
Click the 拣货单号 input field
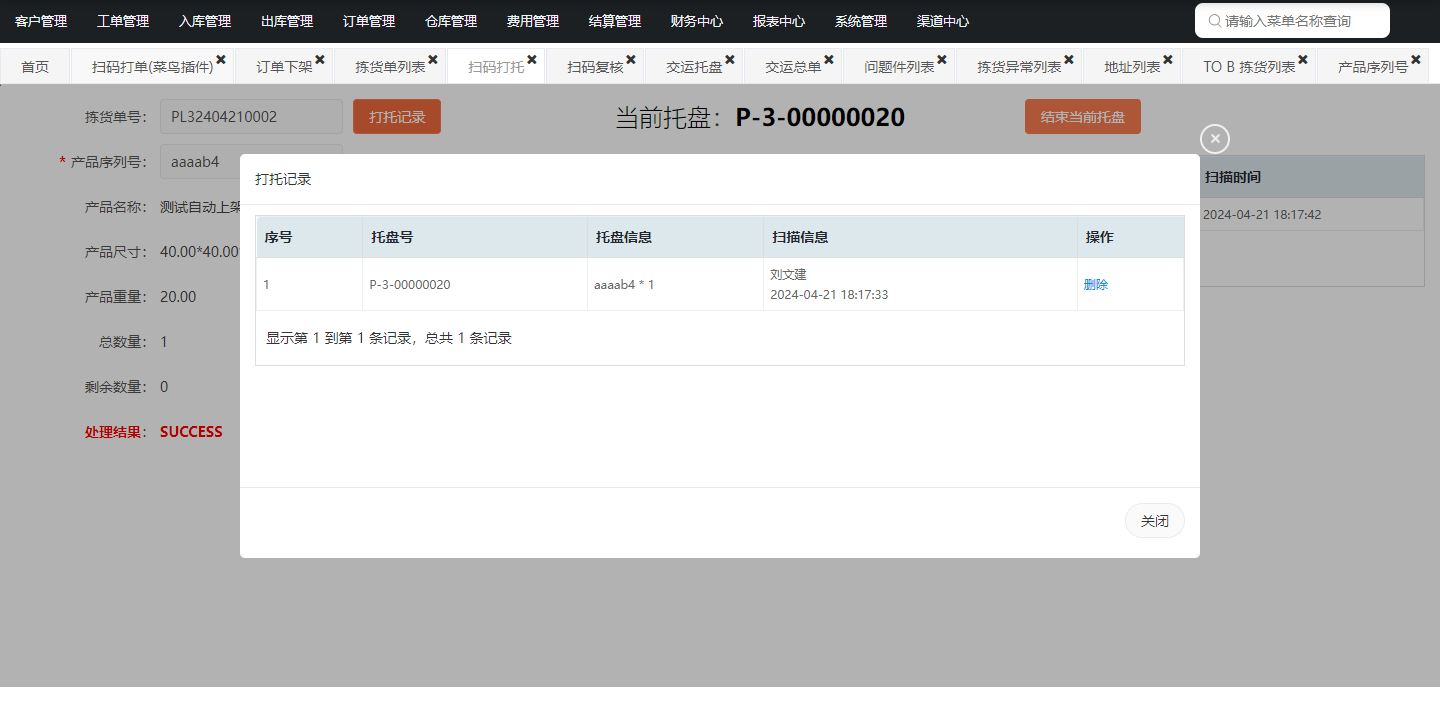click(x=251, y=116)
